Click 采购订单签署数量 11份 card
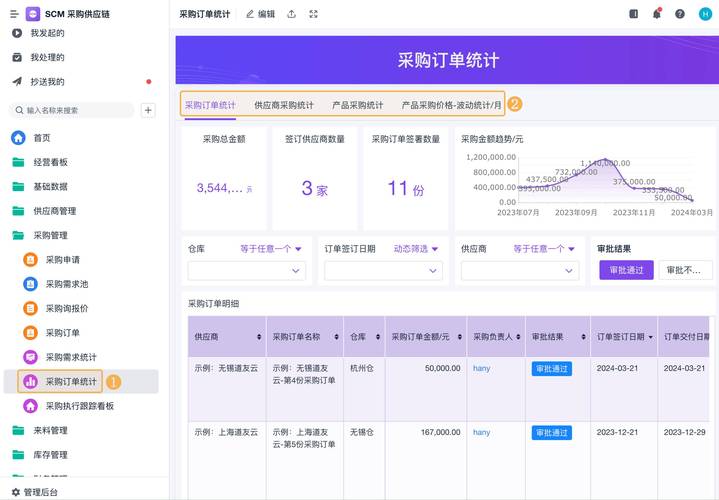The width and height of the screenshot is (719, 500). click(405, 178)
